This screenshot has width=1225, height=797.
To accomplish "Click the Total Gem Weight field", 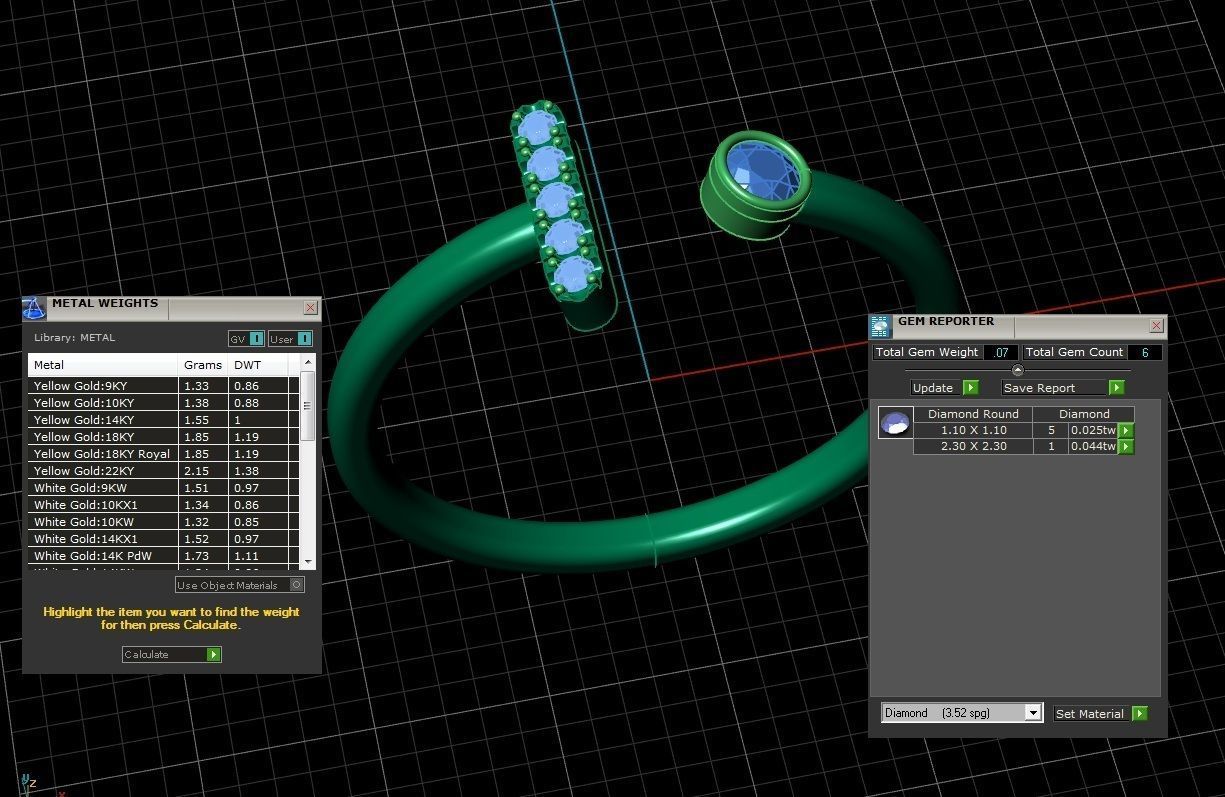I will click(x=1000, y=352).
